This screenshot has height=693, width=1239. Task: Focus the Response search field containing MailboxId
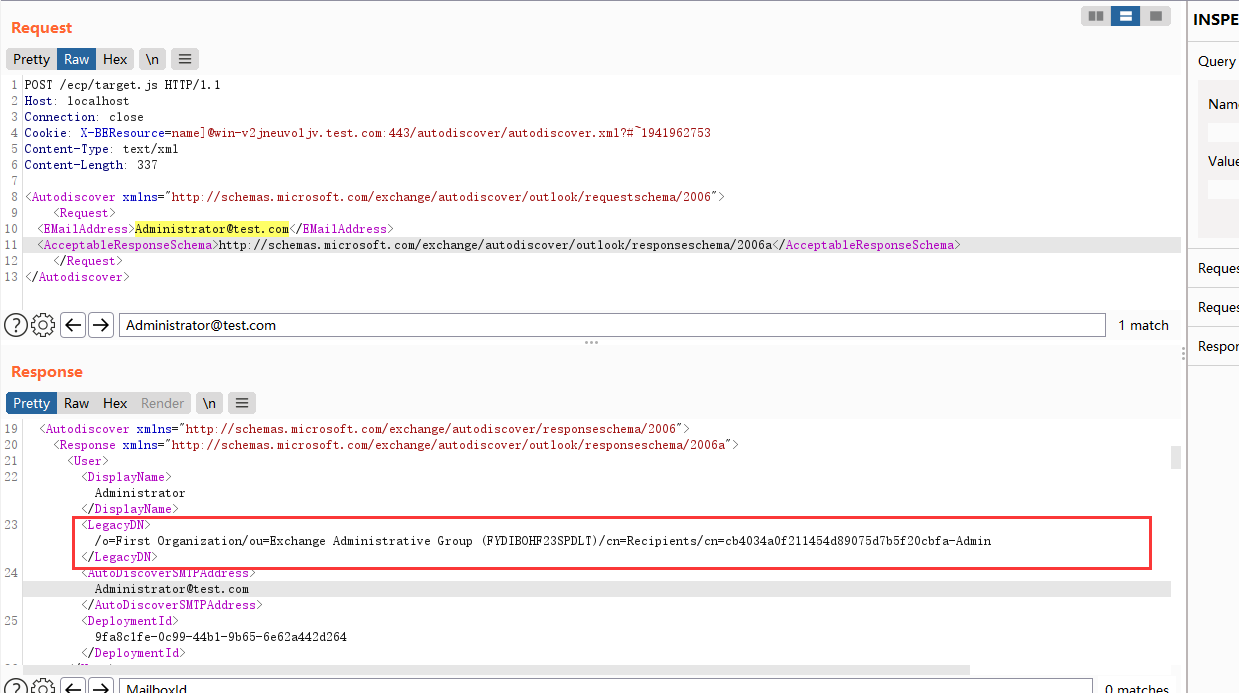tap(605, 687)
